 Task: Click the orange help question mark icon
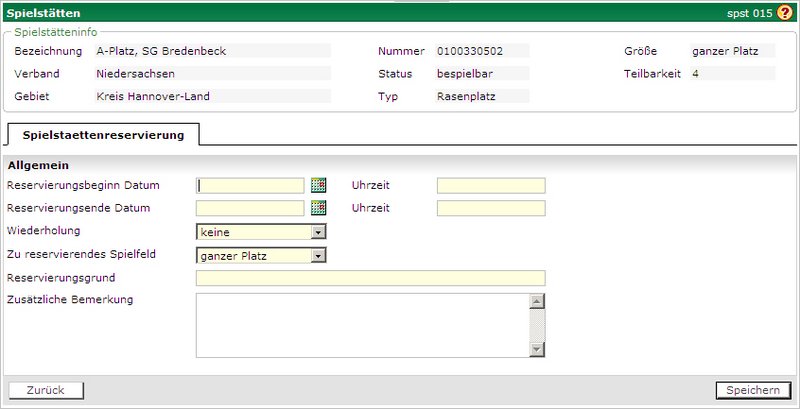pos(784,13)
